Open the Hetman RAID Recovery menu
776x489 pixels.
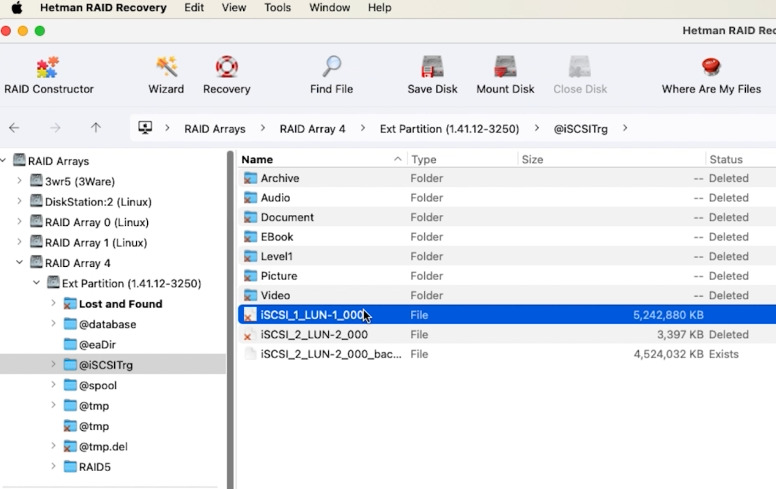103,8
